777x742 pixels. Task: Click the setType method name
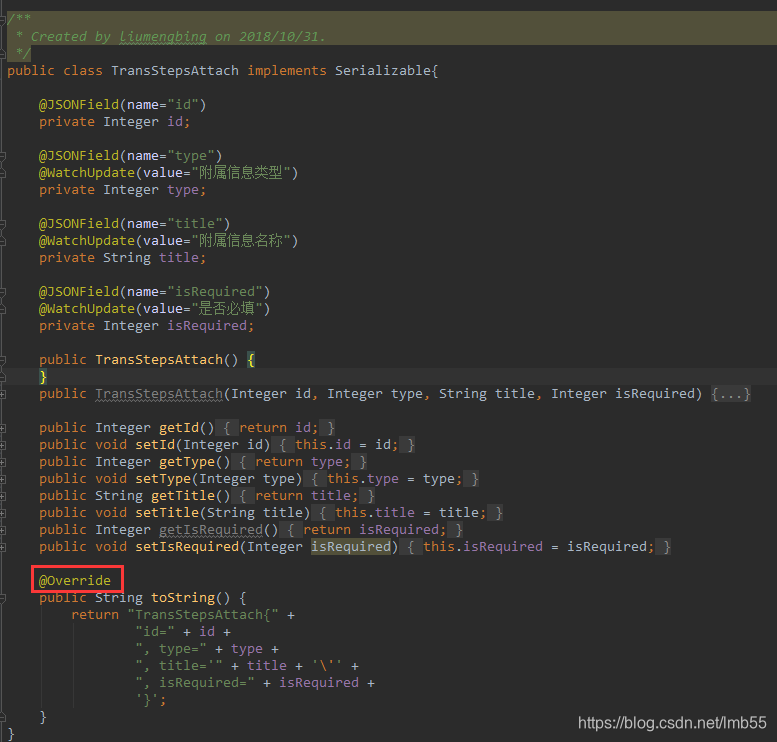tap(163, 479)
